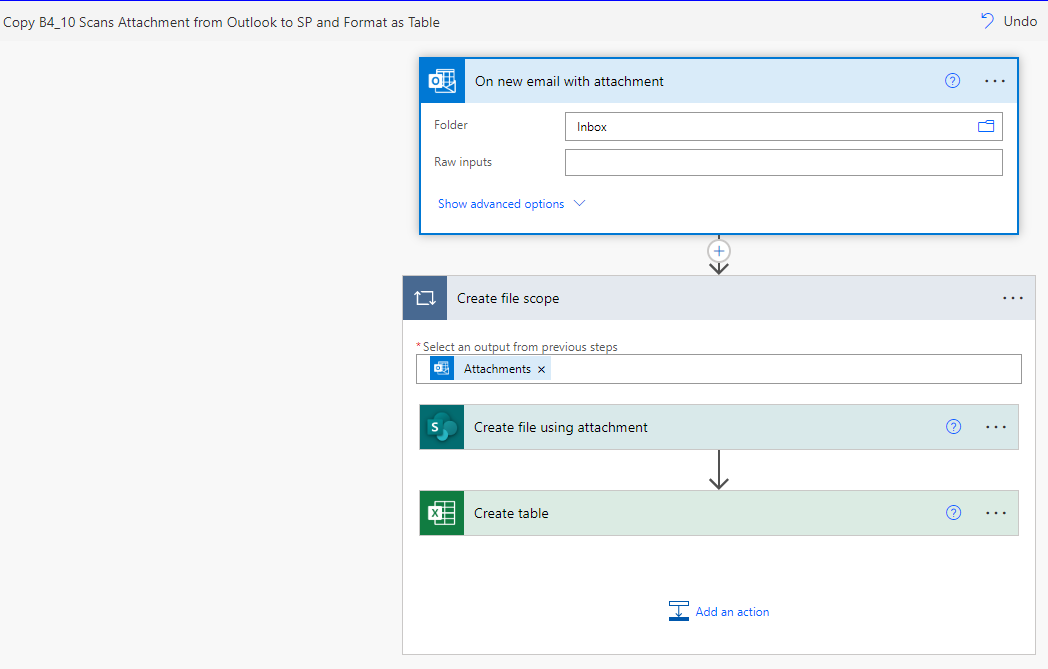Expand Show advanced options
The image size is (1048, 669).
click(x=501, y=203)
